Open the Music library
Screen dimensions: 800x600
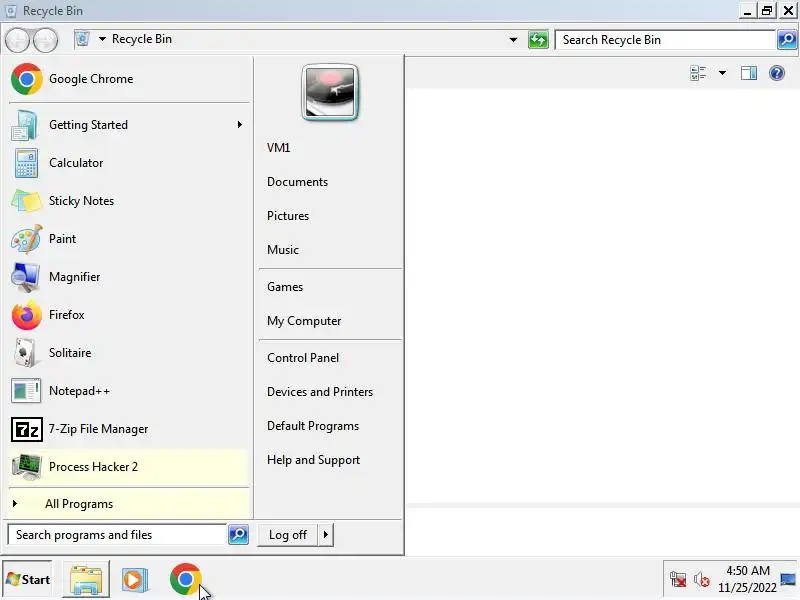(x=283, y=250)
